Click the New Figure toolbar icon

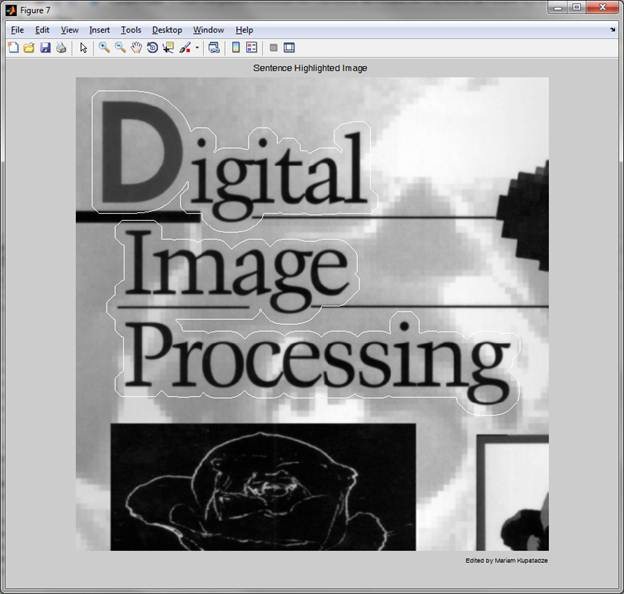(12, 47)
